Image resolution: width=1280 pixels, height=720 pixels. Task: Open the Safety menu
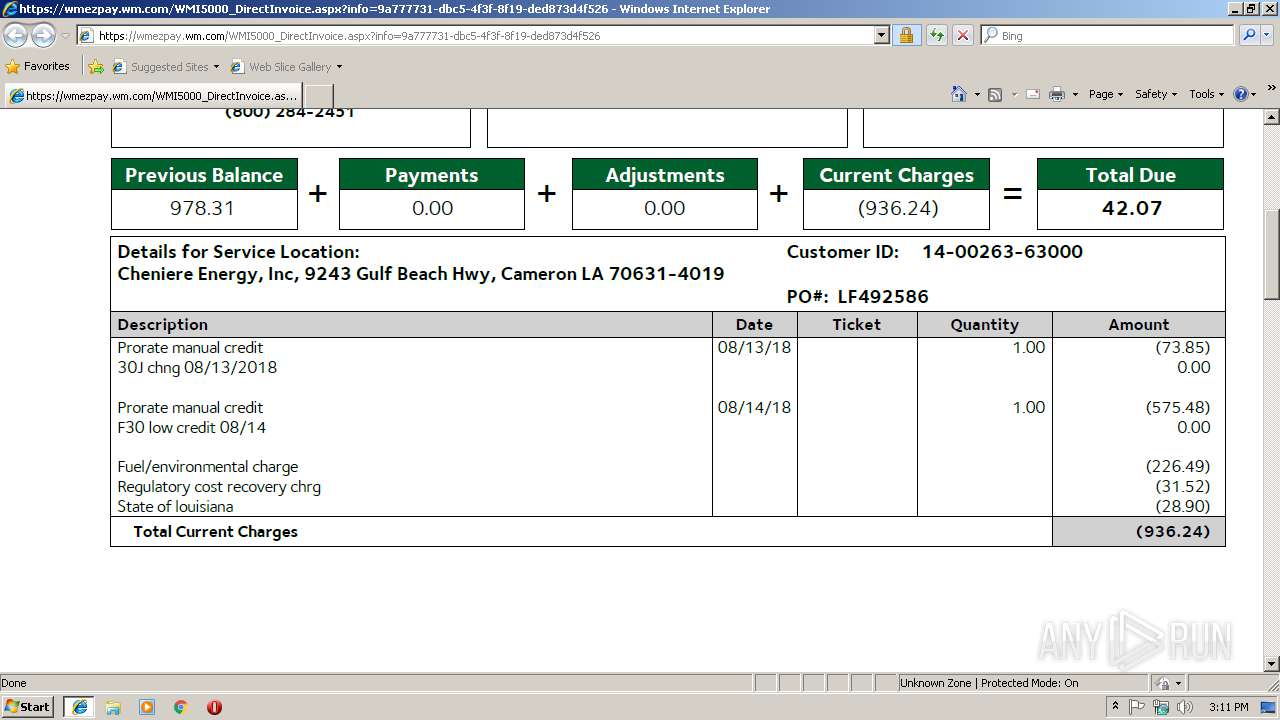pyautogui.click(x=1155, y=94)
